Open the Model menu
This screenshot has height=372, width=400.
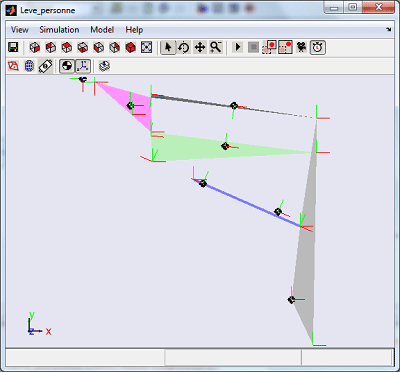tap(102, 30)
